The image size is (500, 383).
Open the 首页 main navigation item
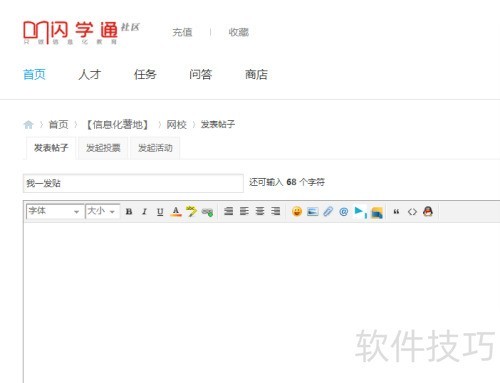[x=34, y=74]
